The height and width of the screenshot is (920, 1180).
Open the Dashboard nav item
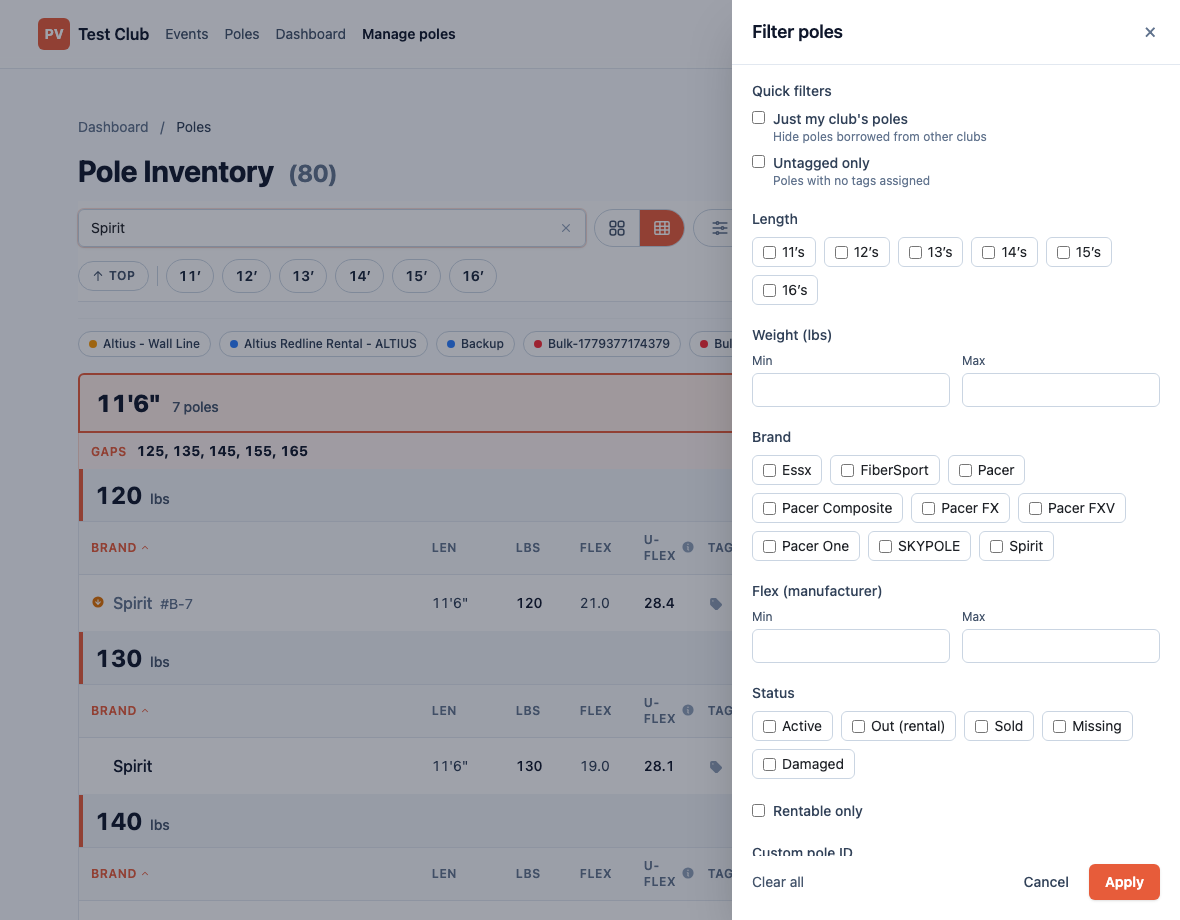pos(311,35)
